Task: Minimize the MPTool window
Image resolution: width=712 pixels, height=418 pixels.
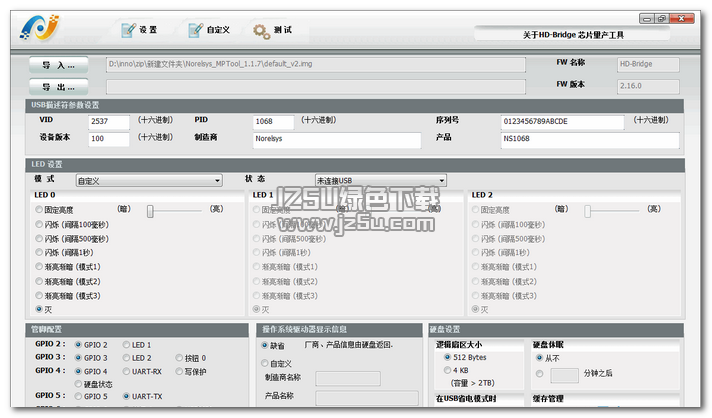Action: coord(647,19)
